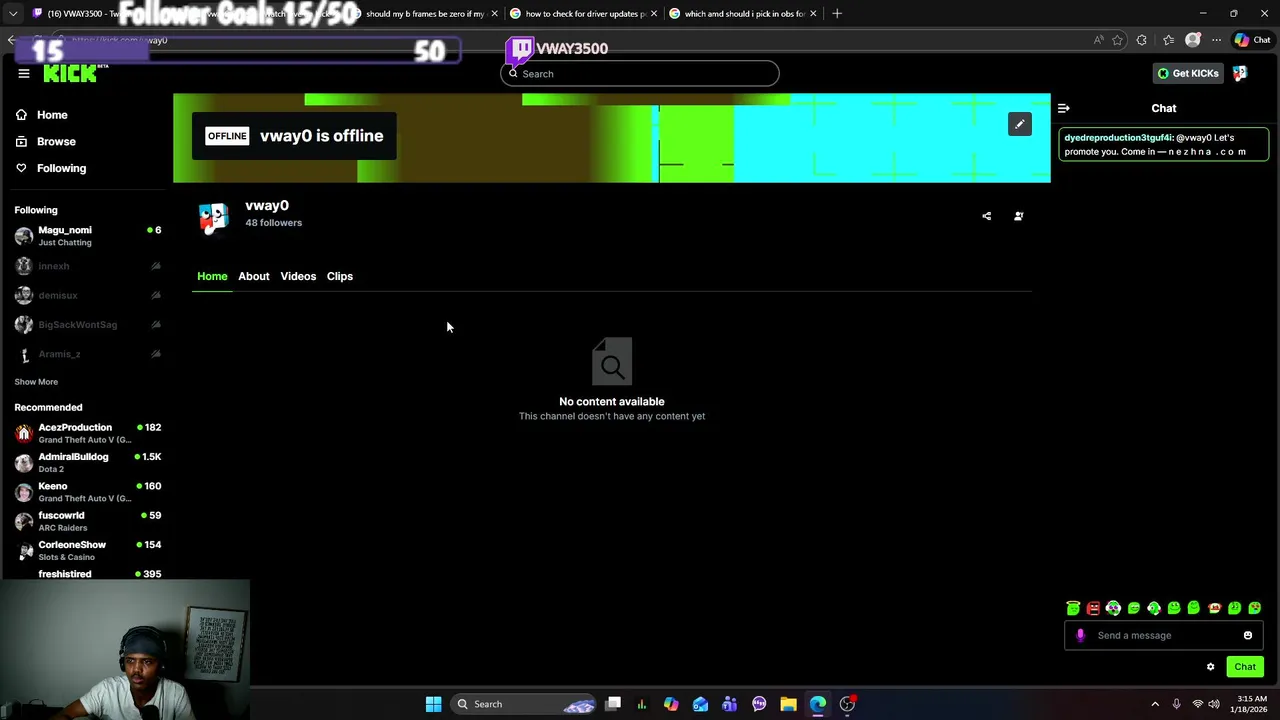Image resolution: width=1280 pixels, height=720 pixels.
Task: Click the vway0 channel avatar
Action: [x=213, y=217]
